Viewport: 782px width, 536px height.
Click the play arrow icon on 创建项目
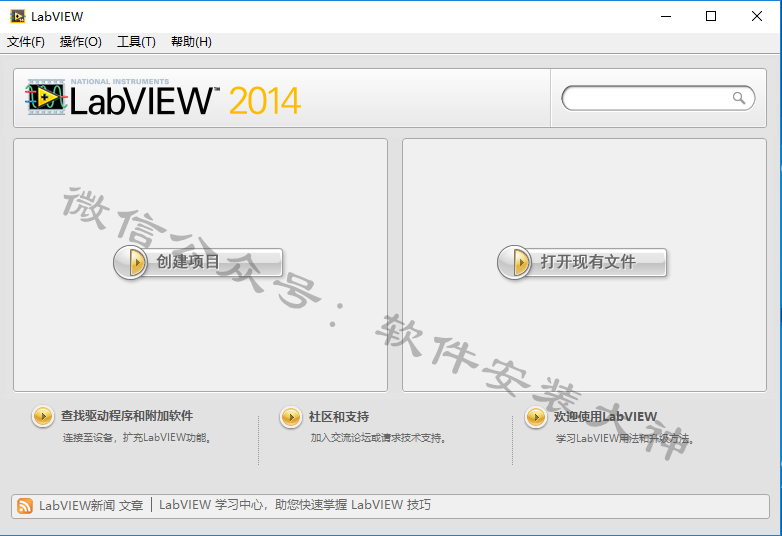tap(131, 262)
